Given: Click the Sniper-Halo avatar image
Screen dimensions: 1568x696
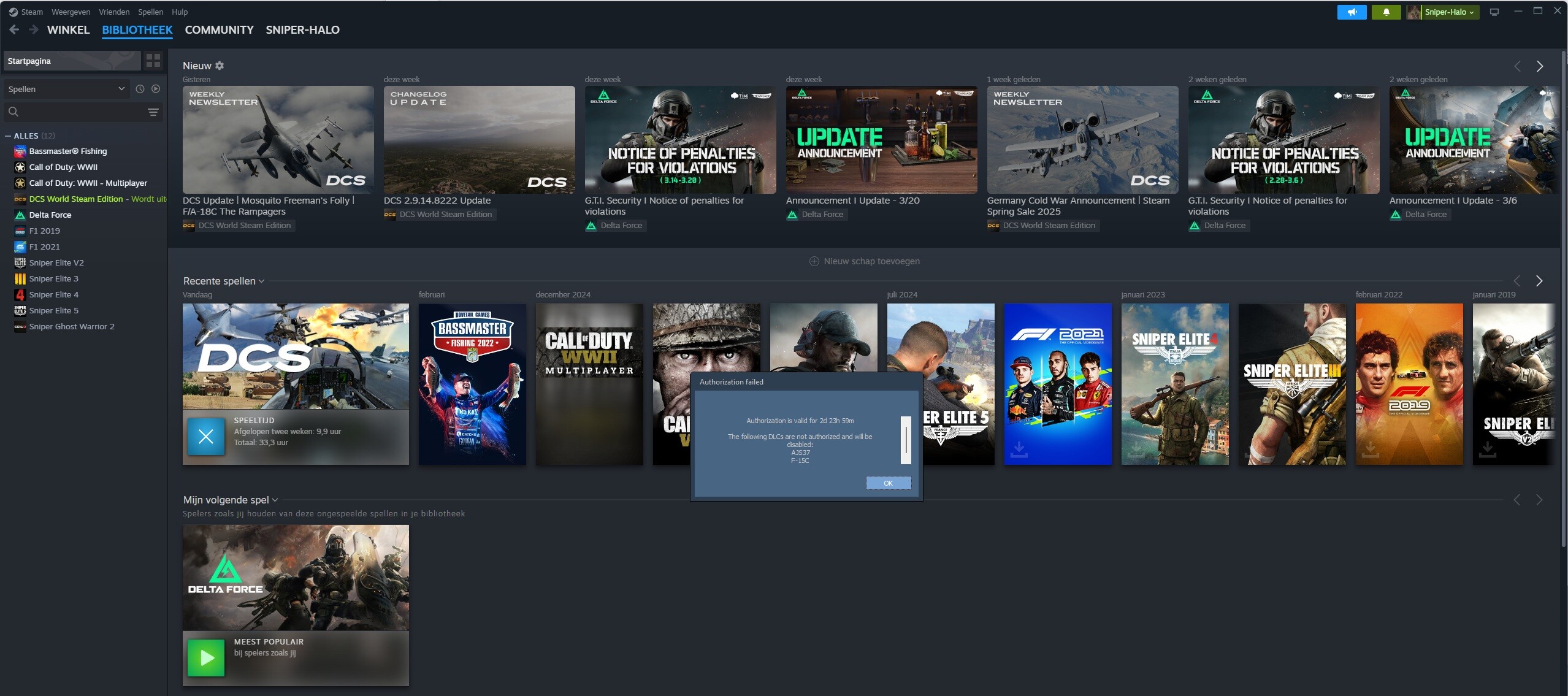Looking at the screenshot, I should [x=1413, y=12].
